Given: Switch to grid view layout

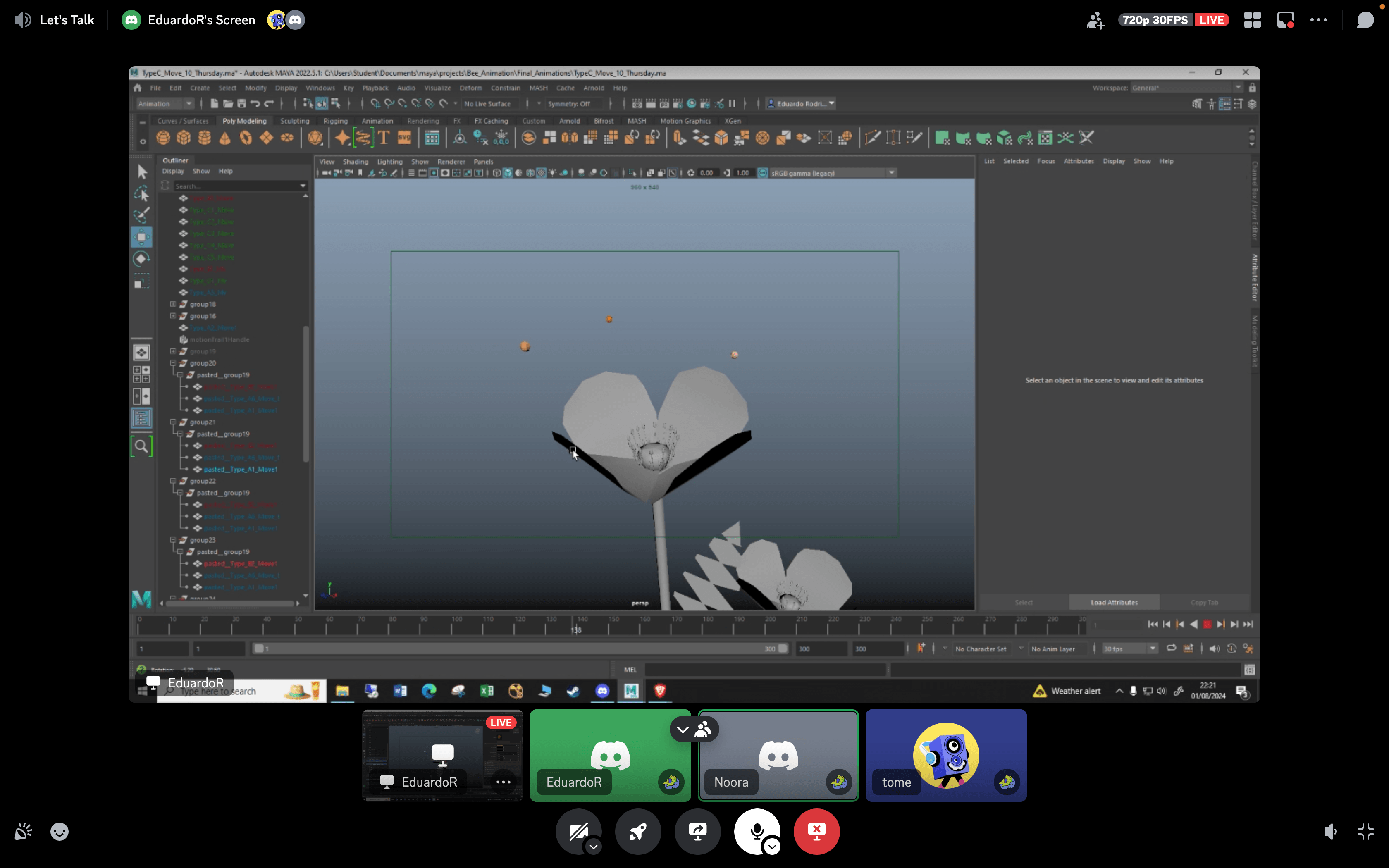Looking at the screenshot, I should coord(1253,20).
